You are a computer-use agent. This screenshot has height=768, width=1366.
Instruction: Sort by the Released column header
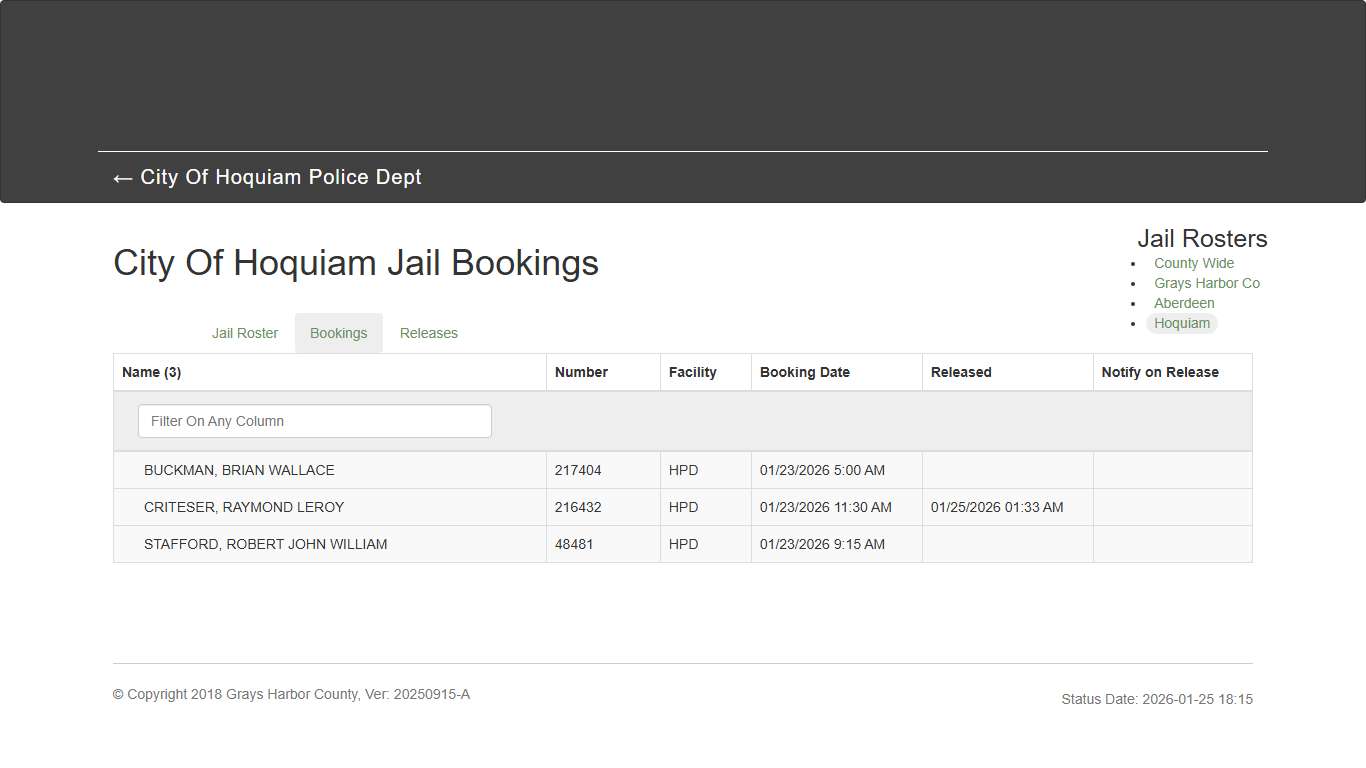click(960, 371)
